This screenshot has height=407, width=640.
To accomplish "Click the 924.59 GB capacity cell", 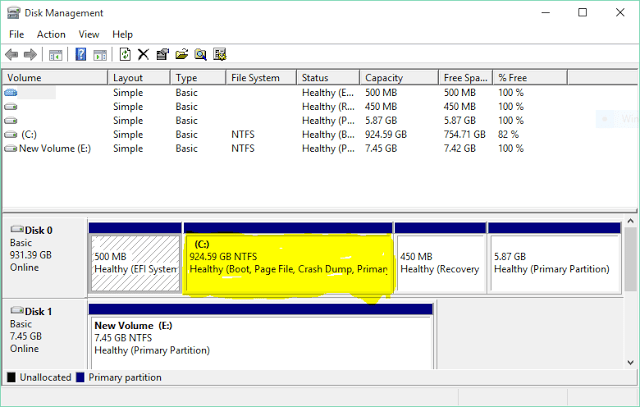I will click(386, 134).
